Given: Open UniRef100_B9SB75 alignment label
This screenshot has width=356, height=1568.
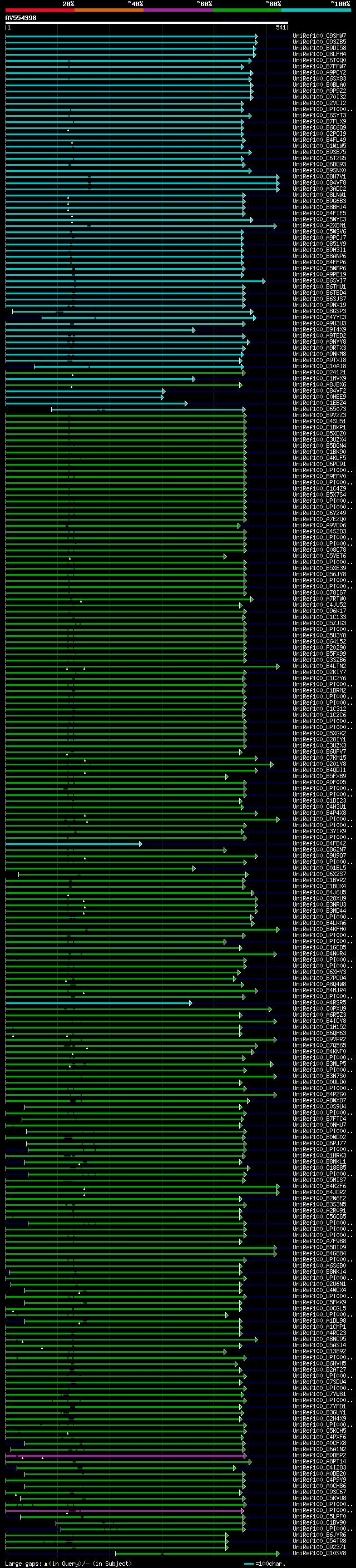Looking at the screenshot, I should (x=319, y=152).
